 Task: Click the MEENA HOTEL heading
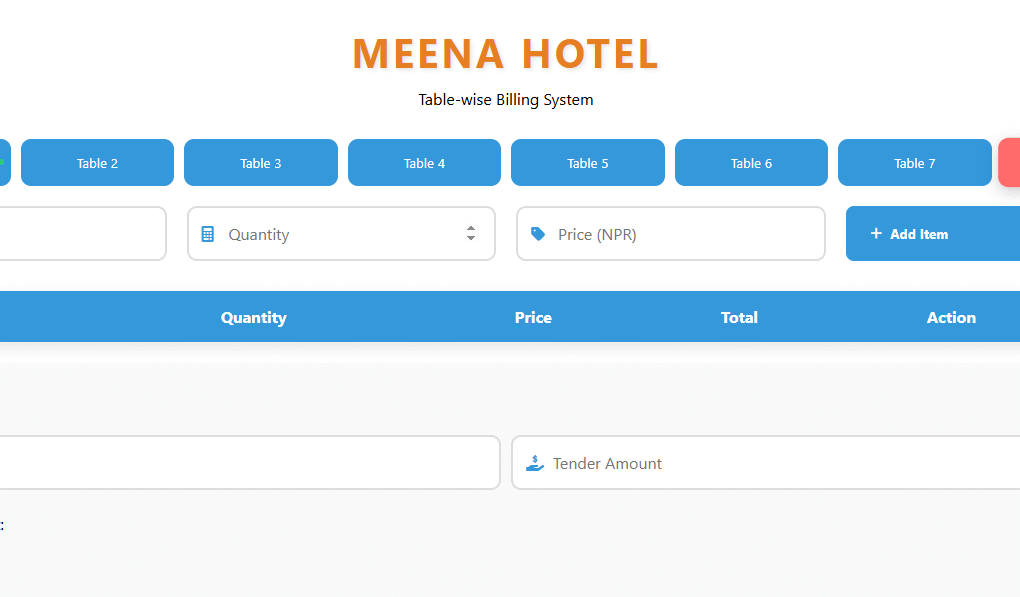coord(506,54)
